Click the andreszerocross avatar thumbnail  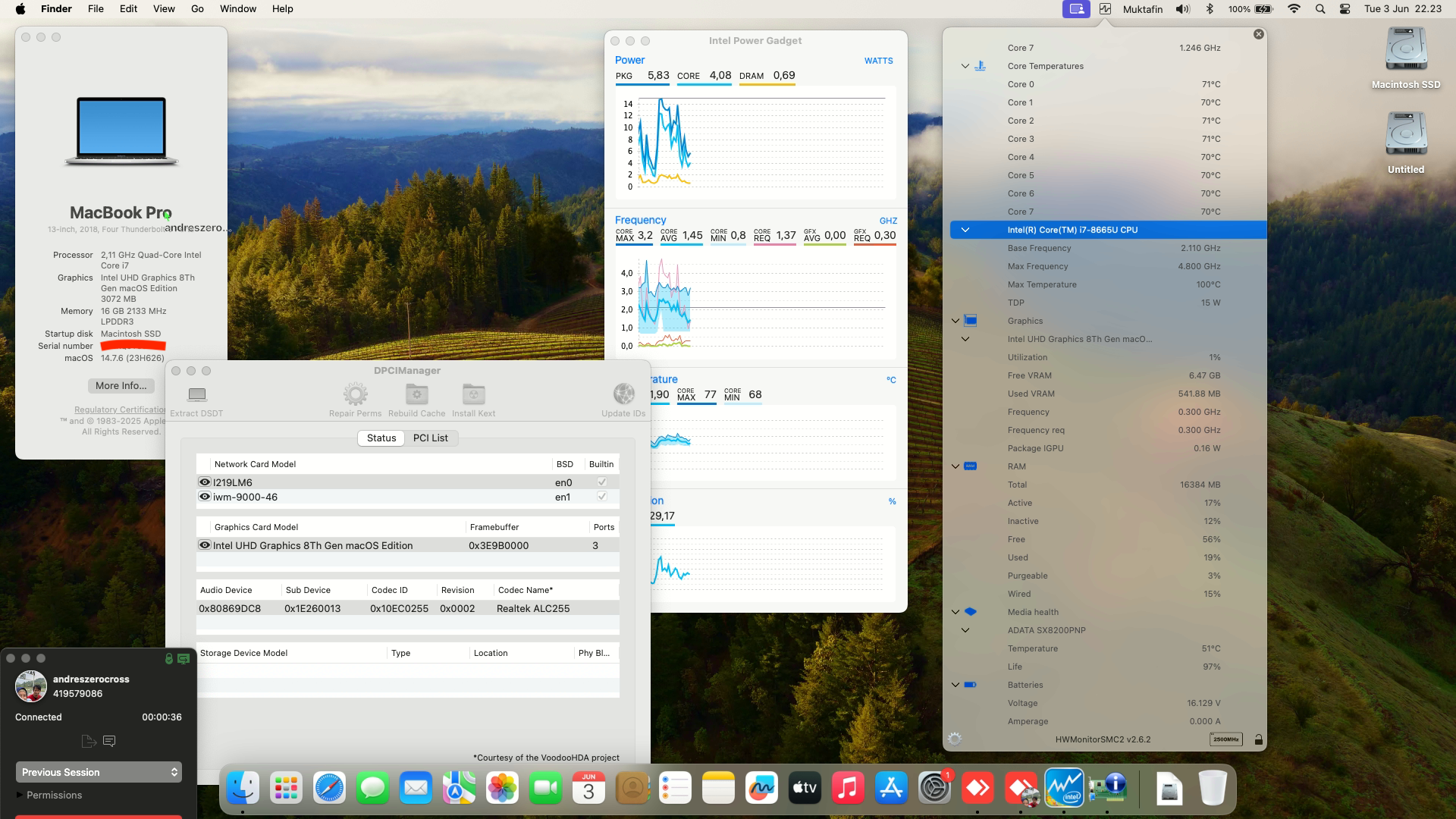point(31,686)
